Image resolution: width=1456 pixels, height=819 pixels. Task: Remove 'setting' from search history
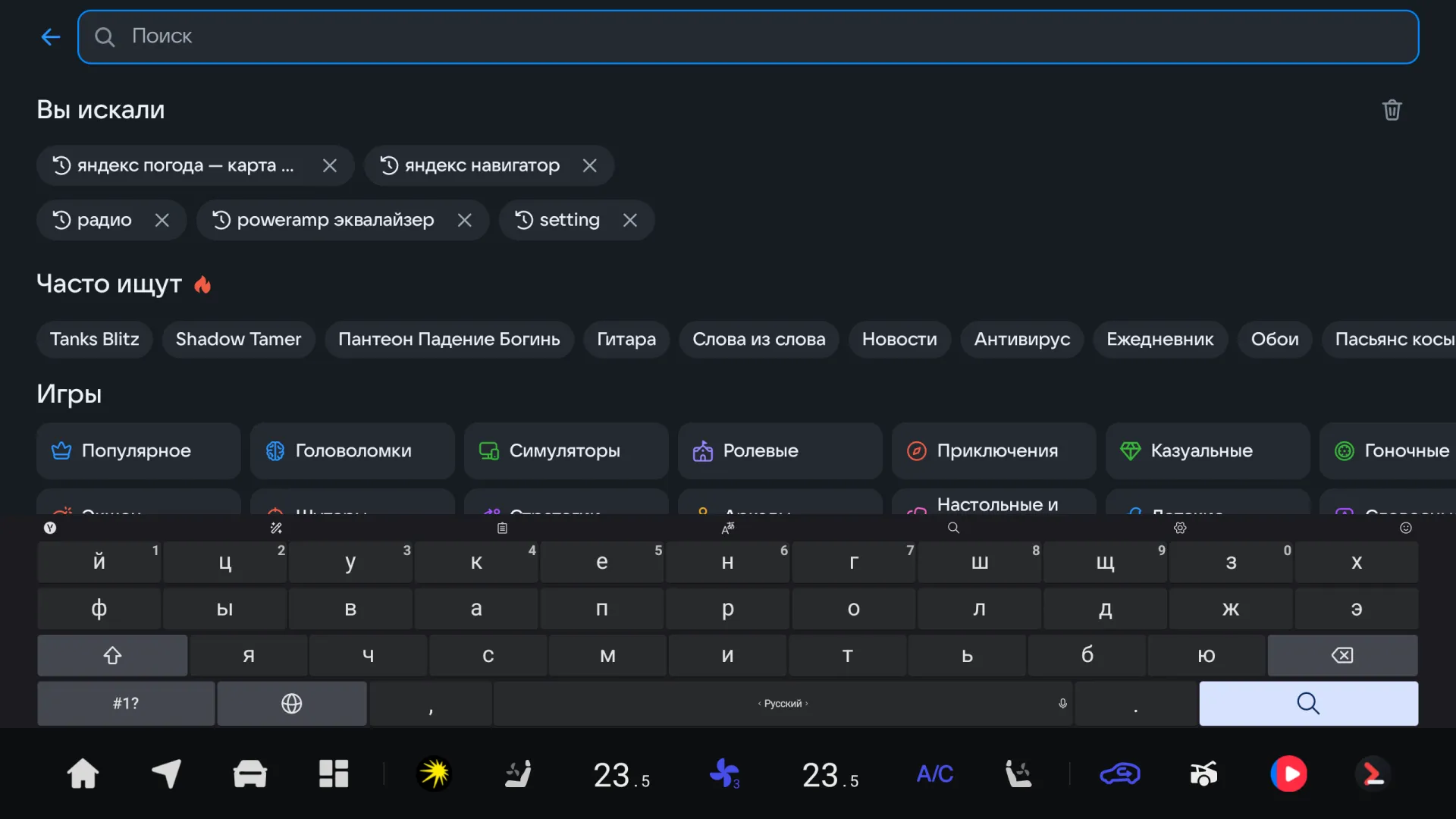[x=629, y=220]
